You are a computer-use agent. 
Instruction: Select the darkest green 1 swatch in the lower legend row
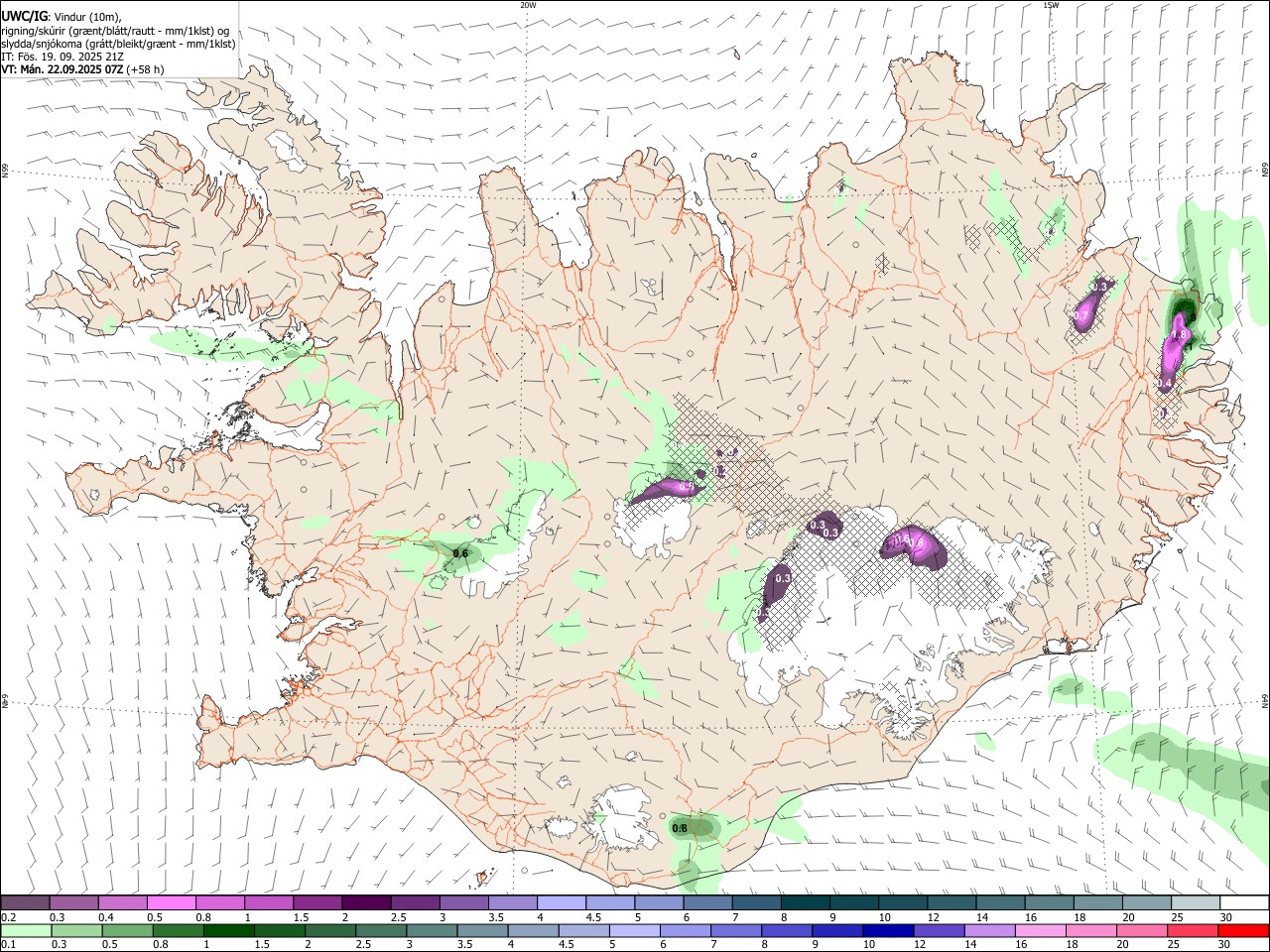click(x=229, y=930)
